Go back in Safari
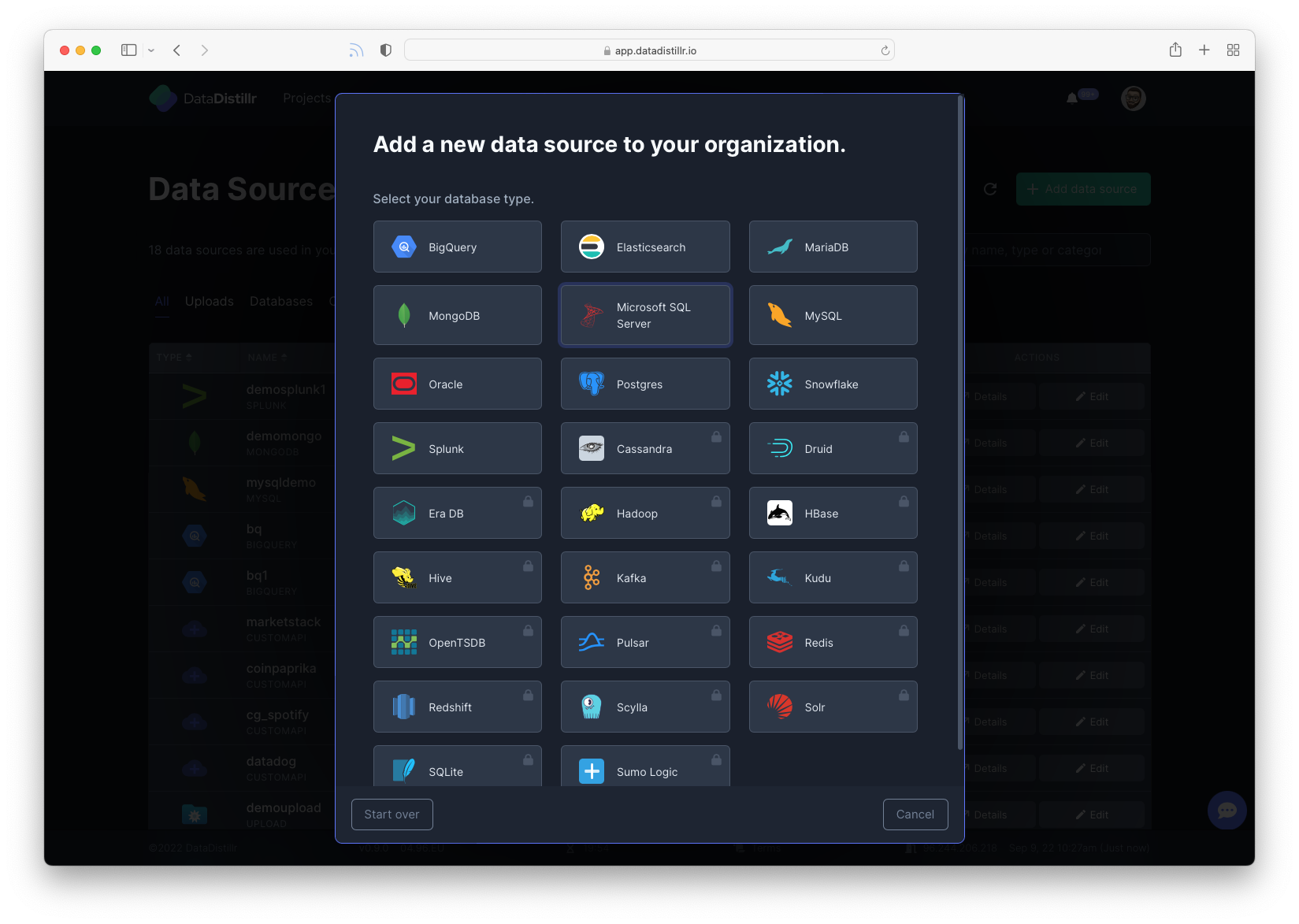Viewport: 1299px width, 924px height. (x=177, y=50)
